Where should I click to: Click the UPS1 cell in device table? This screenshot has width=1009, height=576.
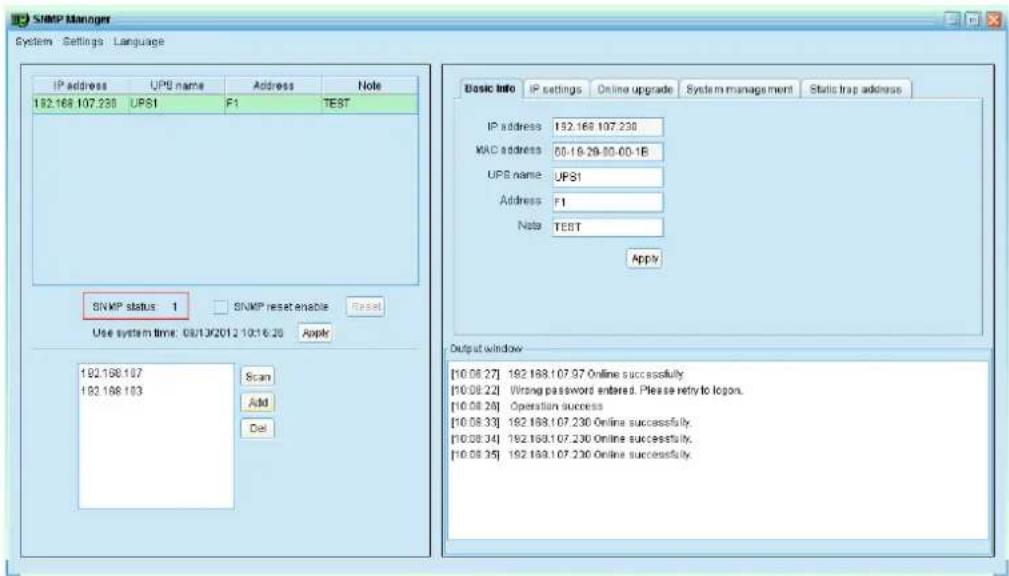(x=177, y=104)
